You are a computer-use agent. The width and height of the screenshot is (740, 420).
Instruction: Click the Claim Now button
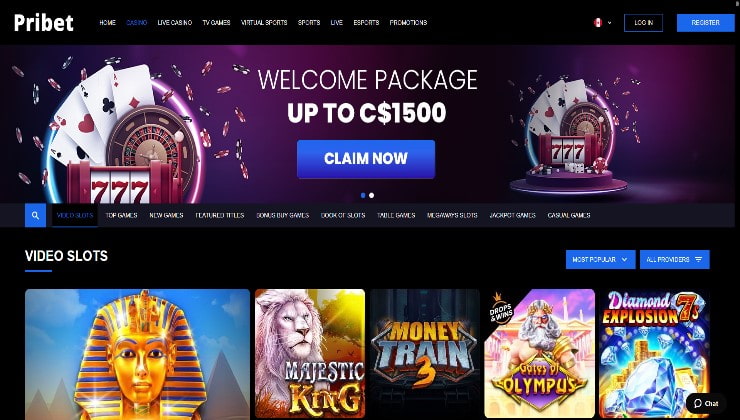[x=366, y=159]
